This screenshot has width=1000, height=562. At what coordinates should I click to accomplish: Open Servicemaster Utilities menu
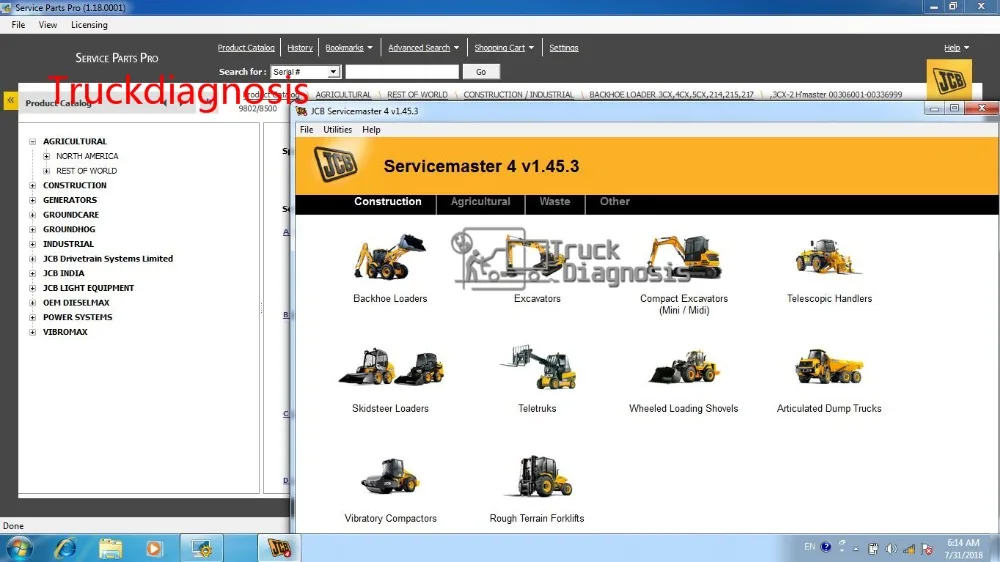point(337,129)
